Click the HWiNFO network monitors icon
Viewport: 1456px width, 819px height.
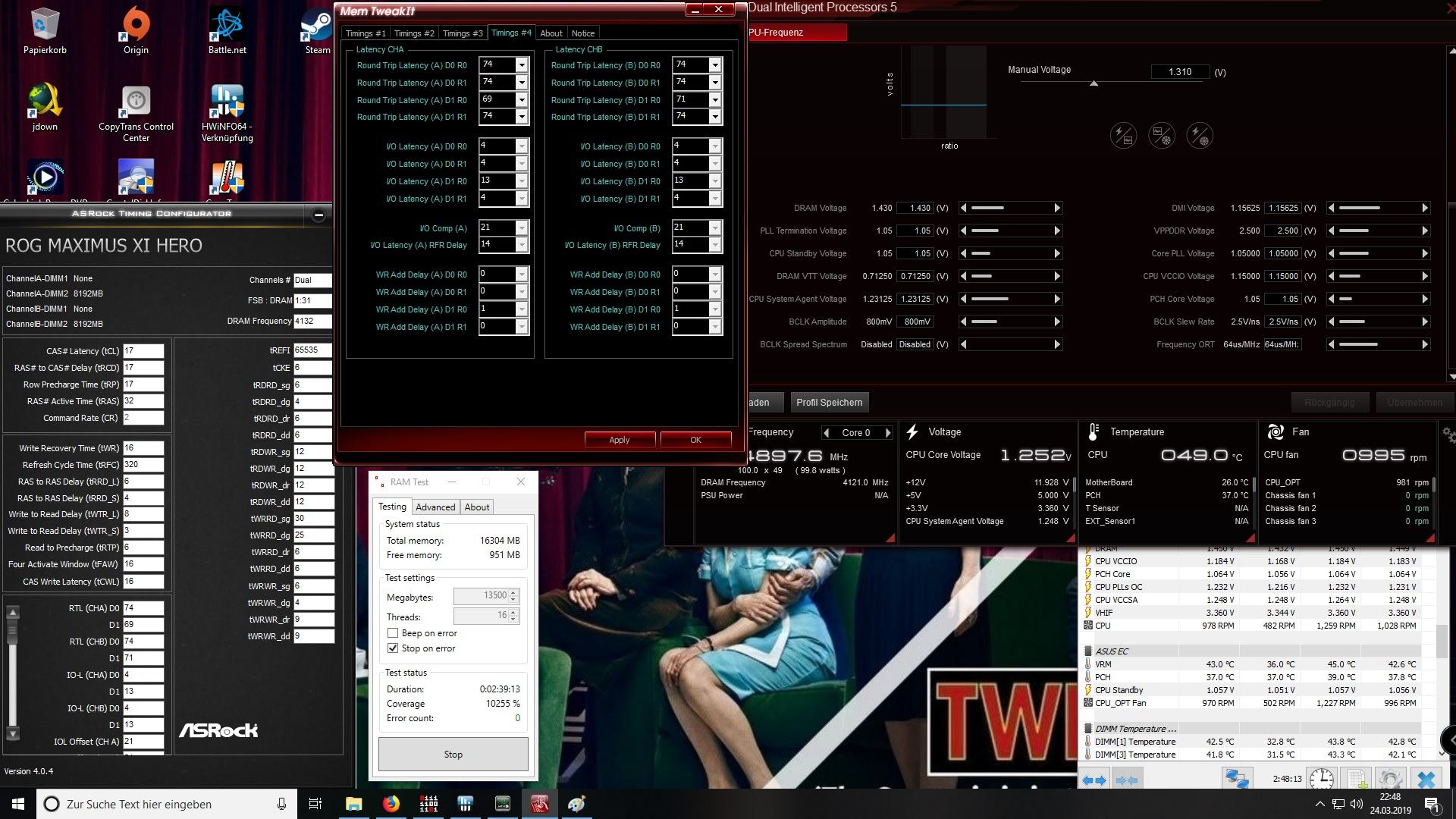[x=1237, y=779]
